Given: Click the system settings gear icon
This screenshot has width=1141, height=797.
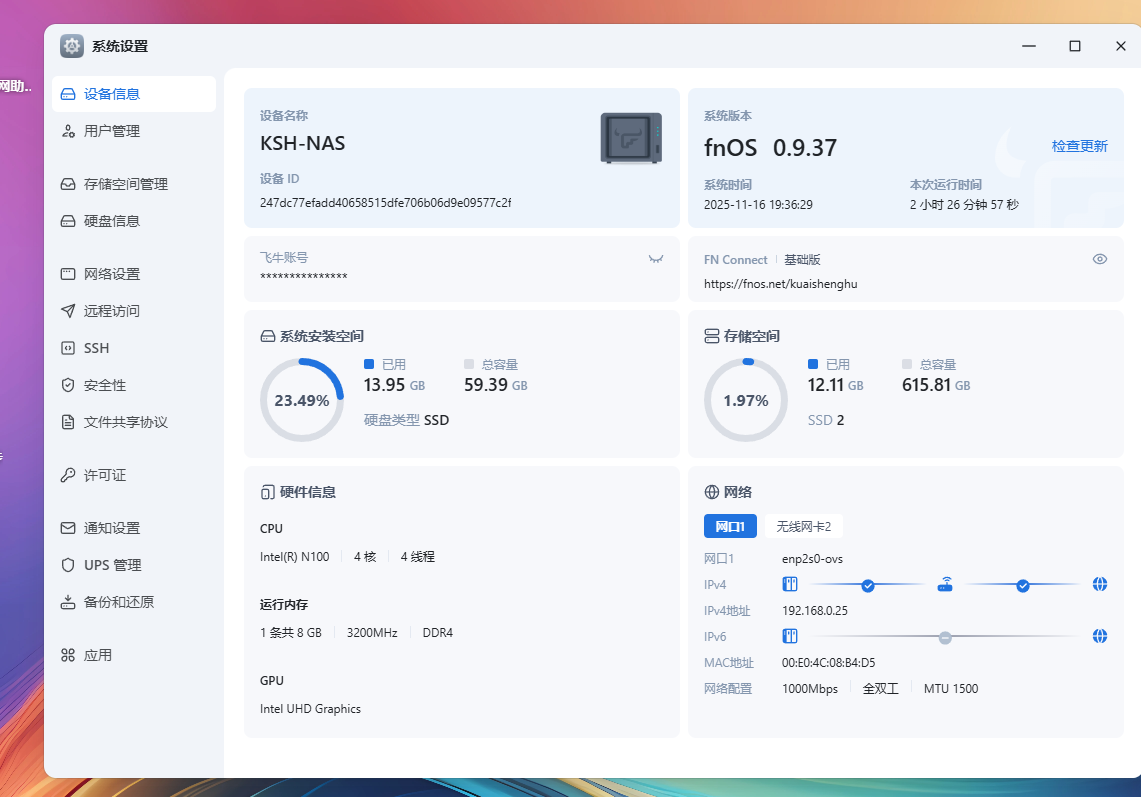Looking at the screenshot, I should coord(72,46).
